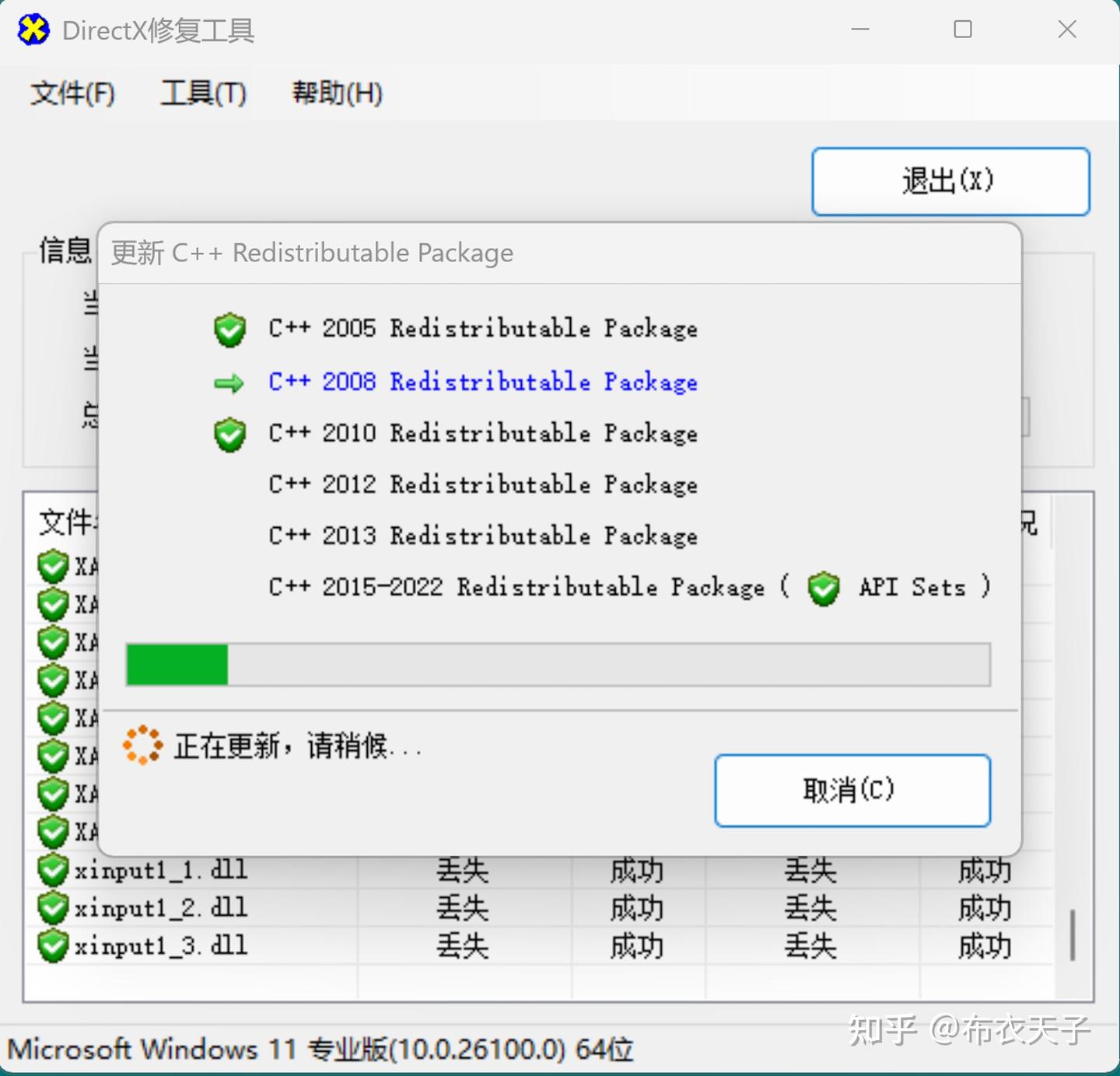Screen dimensions: 1120x1076
Task: Click the shield icon for xinput1_2.dll
Action: click(x=53, y=908)
